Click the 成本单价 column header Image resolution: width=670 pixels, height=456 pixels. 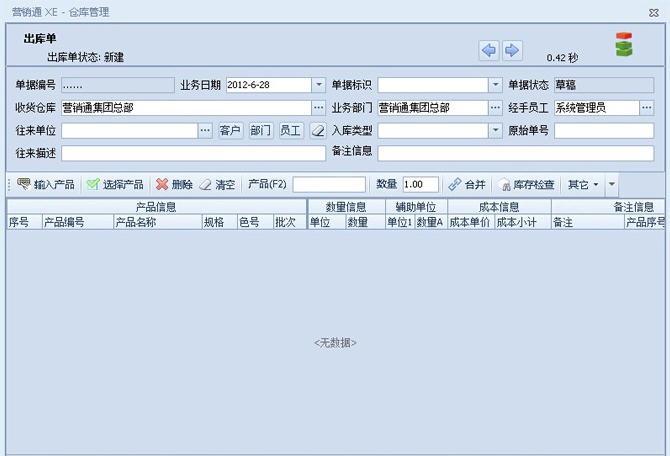coord(471,222)
